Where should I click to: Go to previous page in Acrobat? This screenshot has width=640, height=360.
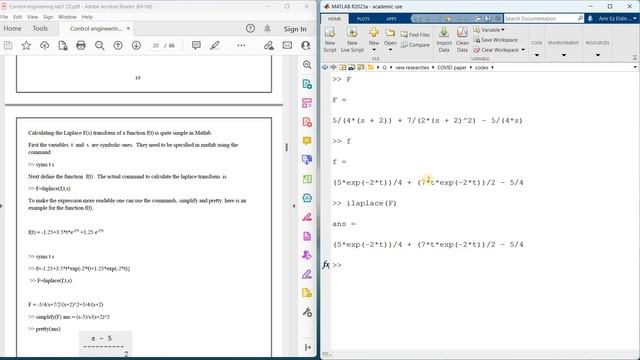(118, 46)
